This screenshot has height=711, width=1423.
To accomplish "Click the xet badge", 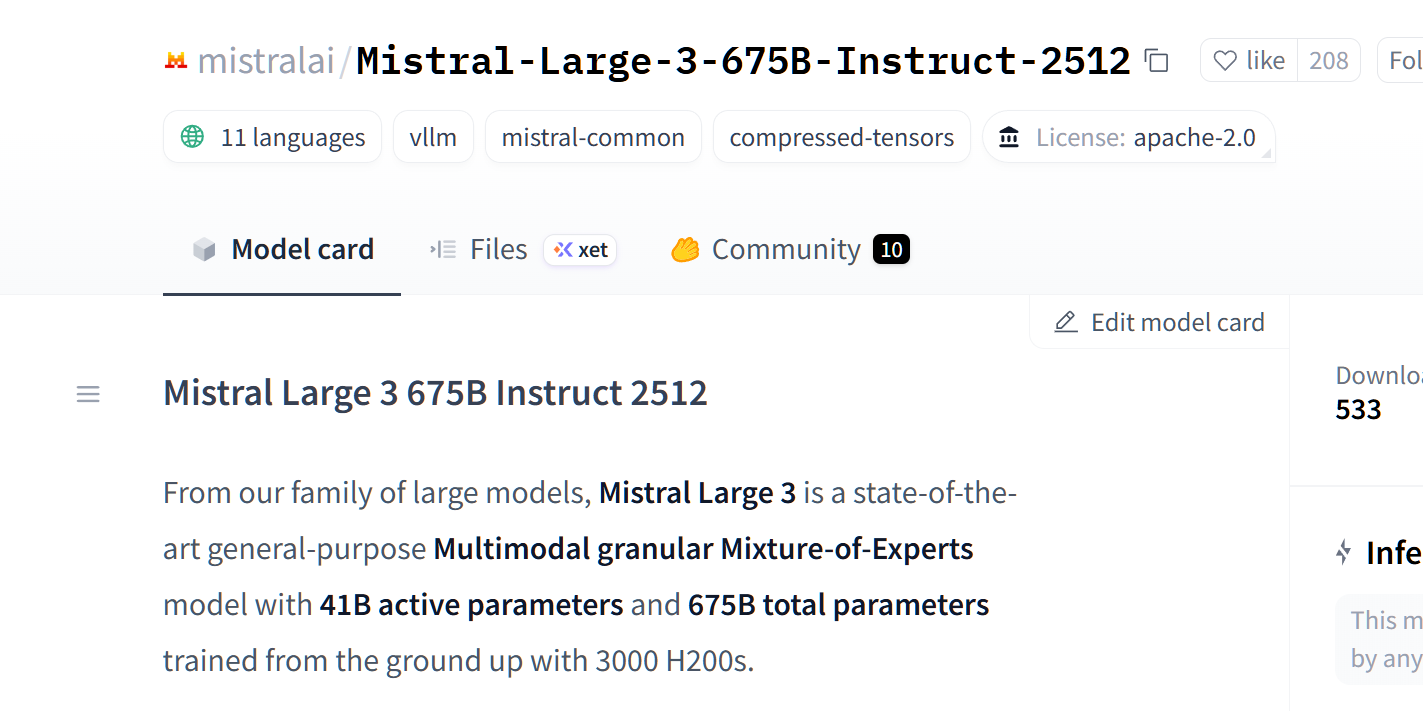I will pos(580,250).
